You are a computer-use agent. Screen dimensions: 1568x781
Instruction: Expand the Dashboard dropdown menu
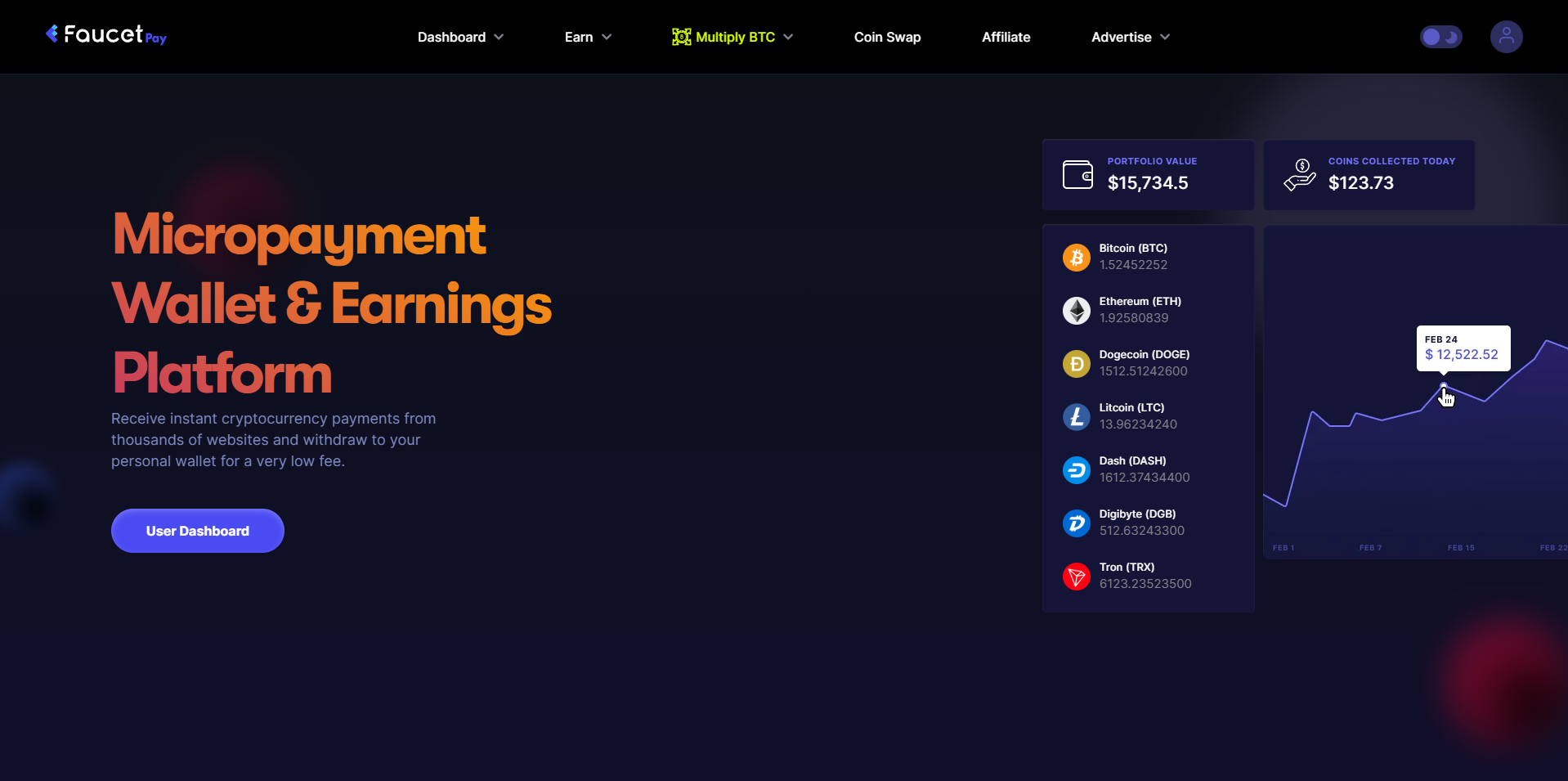[460, 37]
